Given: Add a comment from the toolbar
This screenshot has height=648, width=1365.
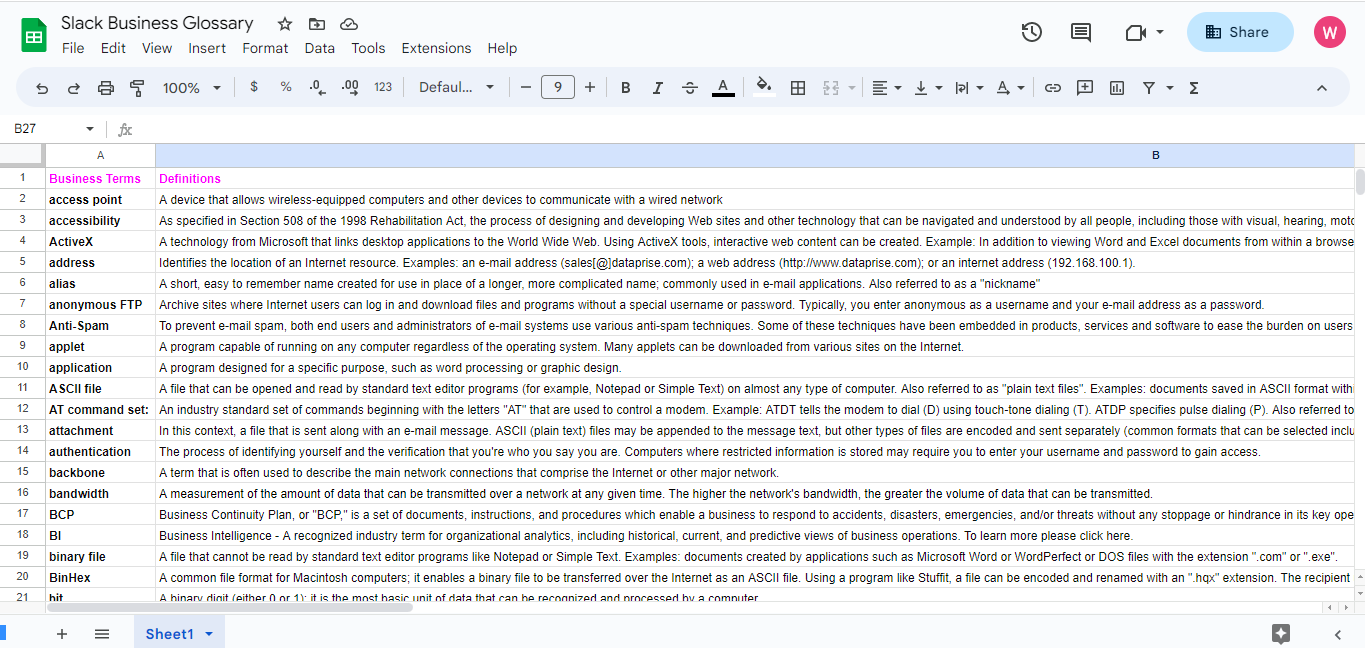Looking at the screenshot, I should tap(1084, 88).
